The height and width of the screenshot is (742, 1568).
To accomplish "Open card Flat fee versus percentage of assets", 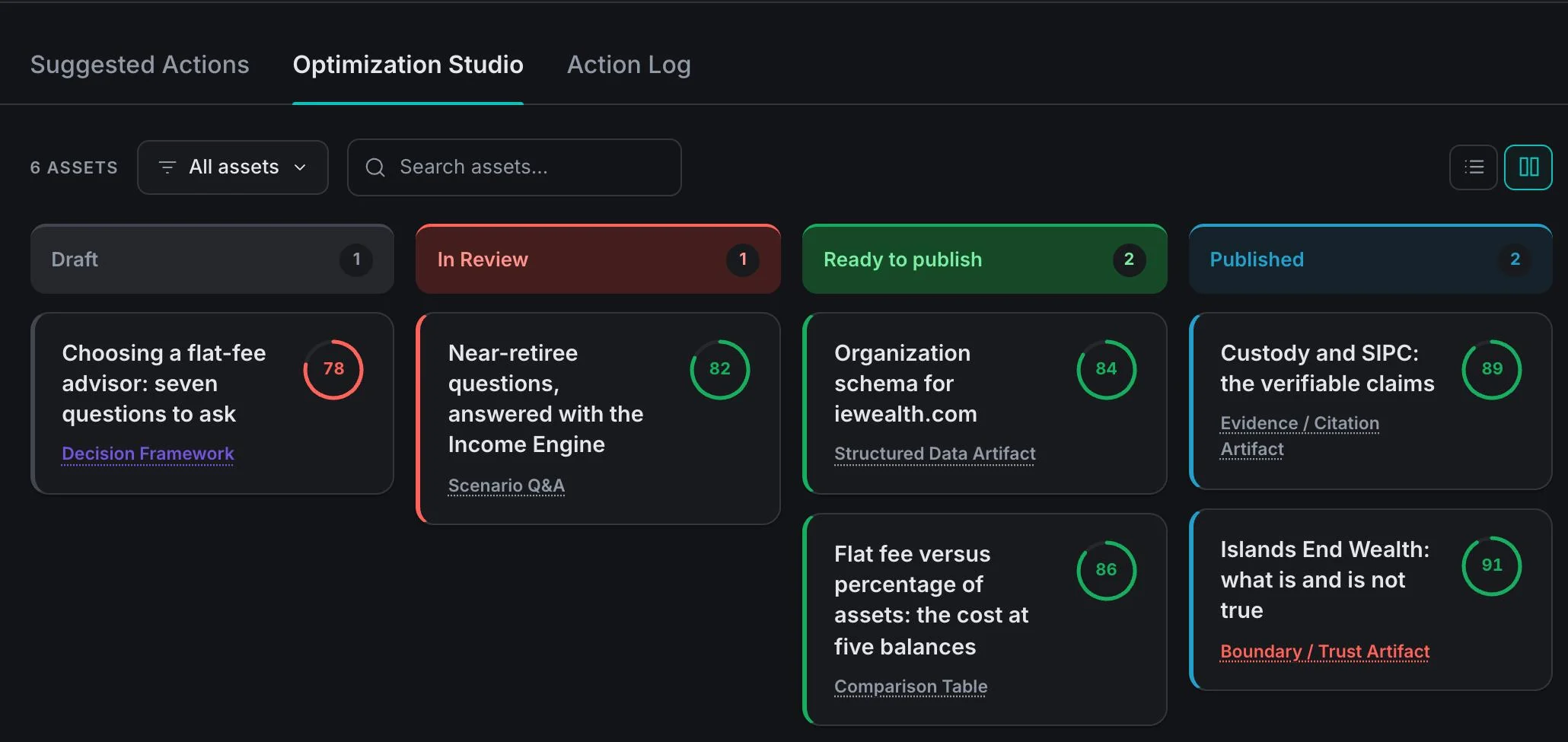I will 985,619.
